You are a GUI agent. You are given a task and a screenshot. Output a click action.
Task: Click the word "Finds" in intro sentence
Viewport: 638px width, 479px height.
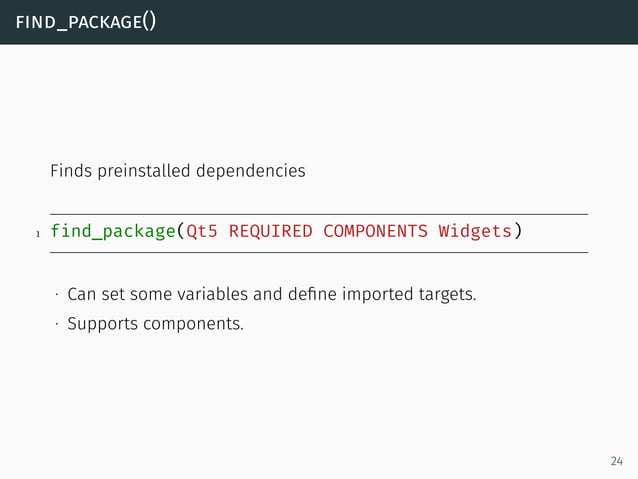tap(69, 171)
